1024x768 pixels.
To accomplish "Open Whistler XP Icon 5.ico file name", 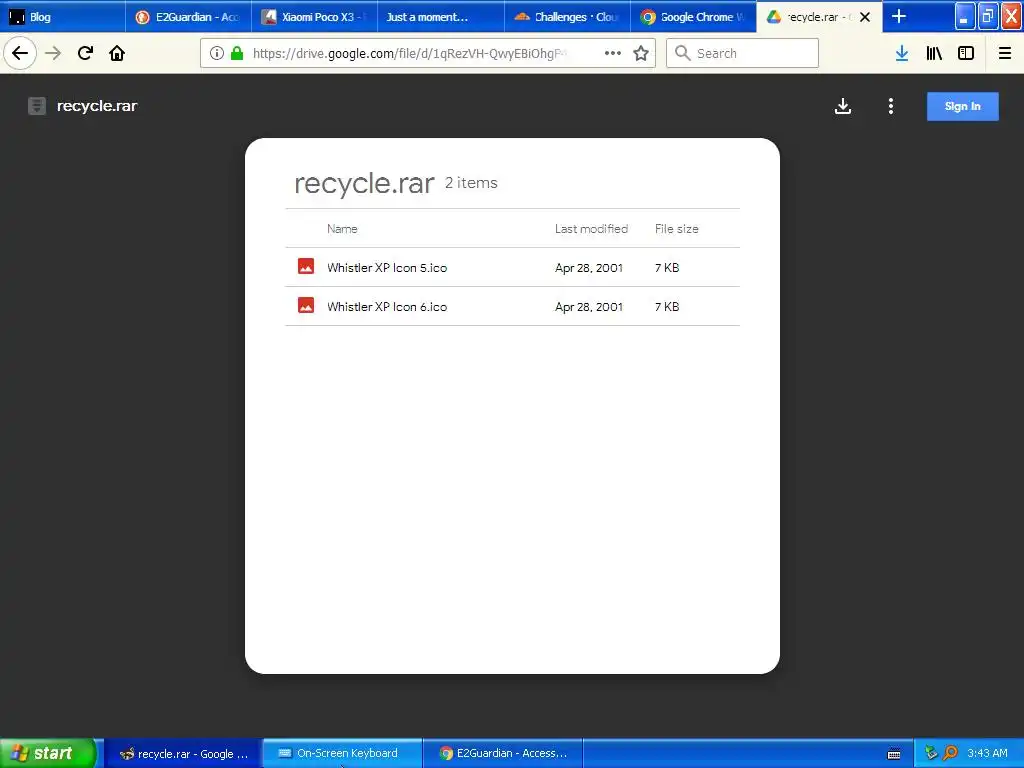I will pos(387,267).
